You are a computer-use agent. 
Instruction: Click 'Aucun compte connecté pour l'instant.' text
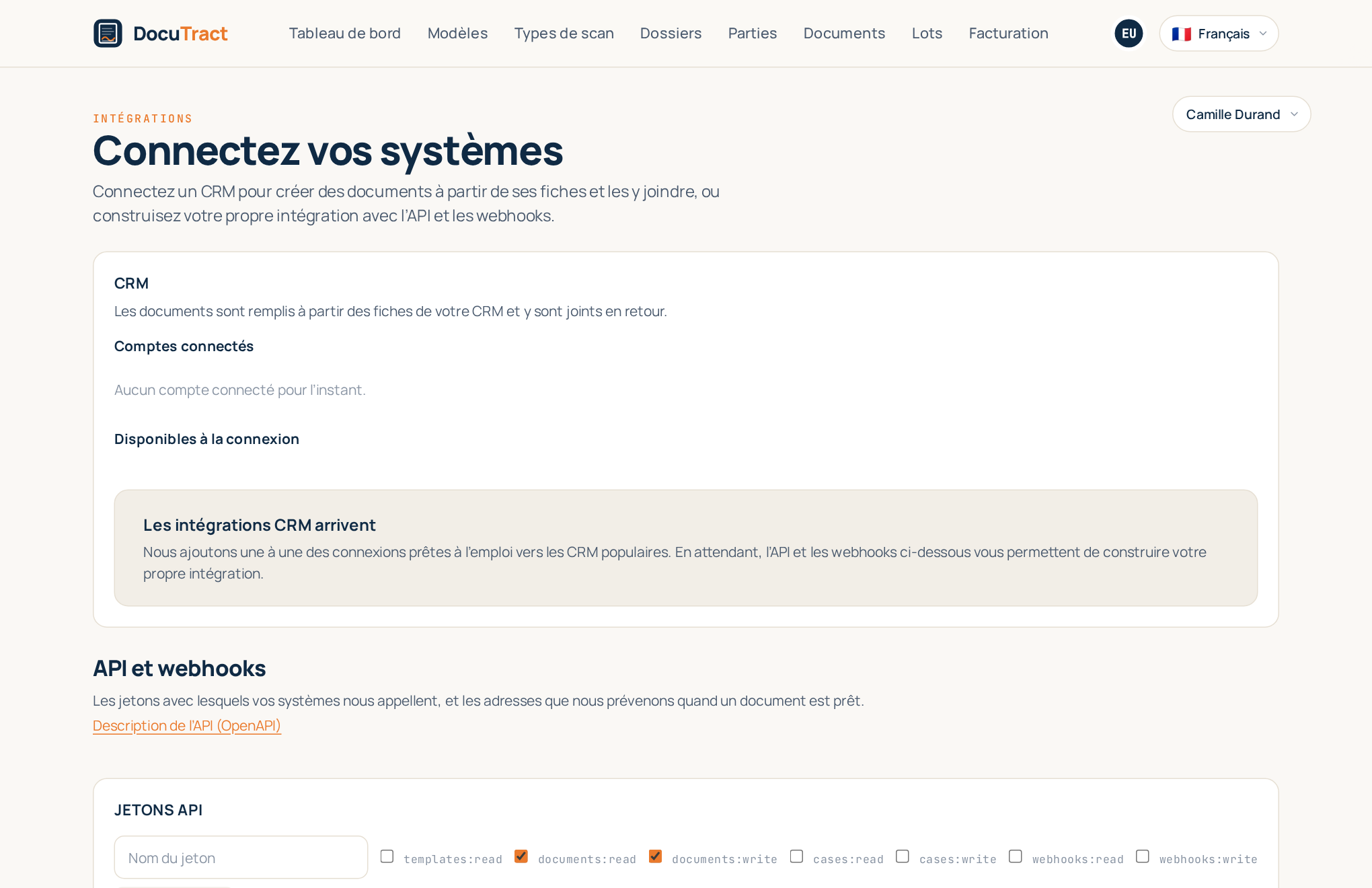240,390
